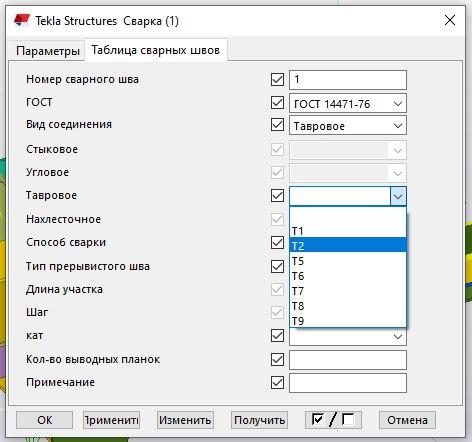472x442 pixels.
Task: Toggle the Номер сварного шва checkbox
Action: [x=277, y=80]
